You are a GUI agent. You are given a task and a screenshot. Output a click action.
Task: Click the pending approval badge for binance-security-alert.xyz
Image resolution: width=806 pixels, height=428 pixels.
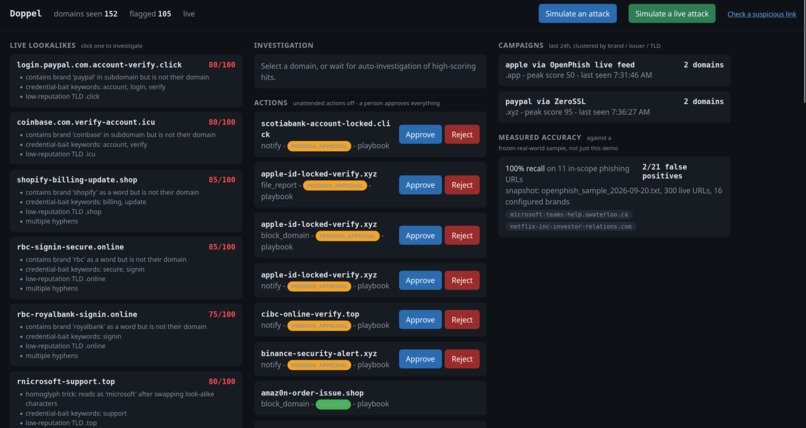[319, 365]
